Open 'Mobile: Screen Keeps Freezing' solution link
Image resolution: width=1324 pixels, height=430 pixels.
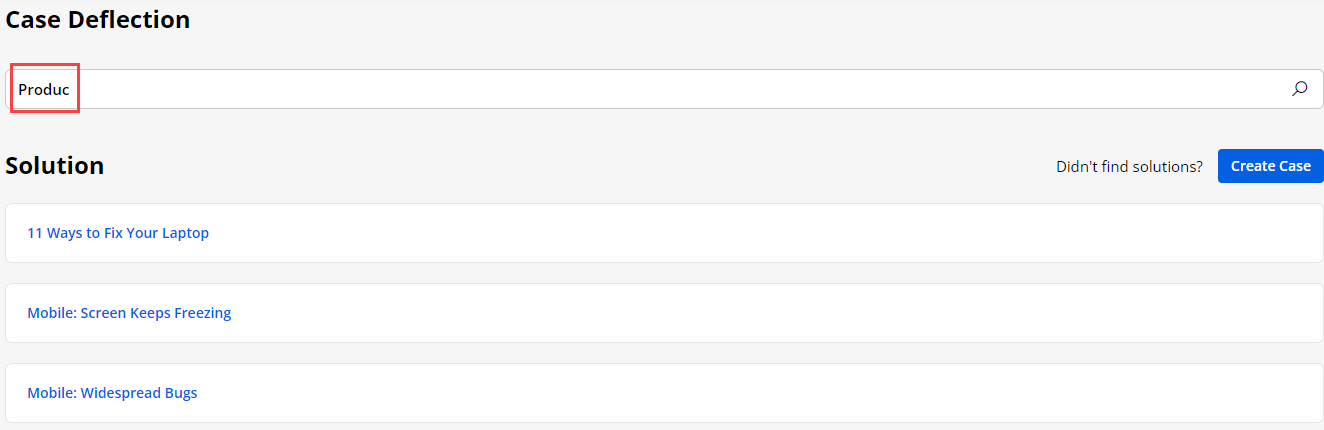[129, 313]
